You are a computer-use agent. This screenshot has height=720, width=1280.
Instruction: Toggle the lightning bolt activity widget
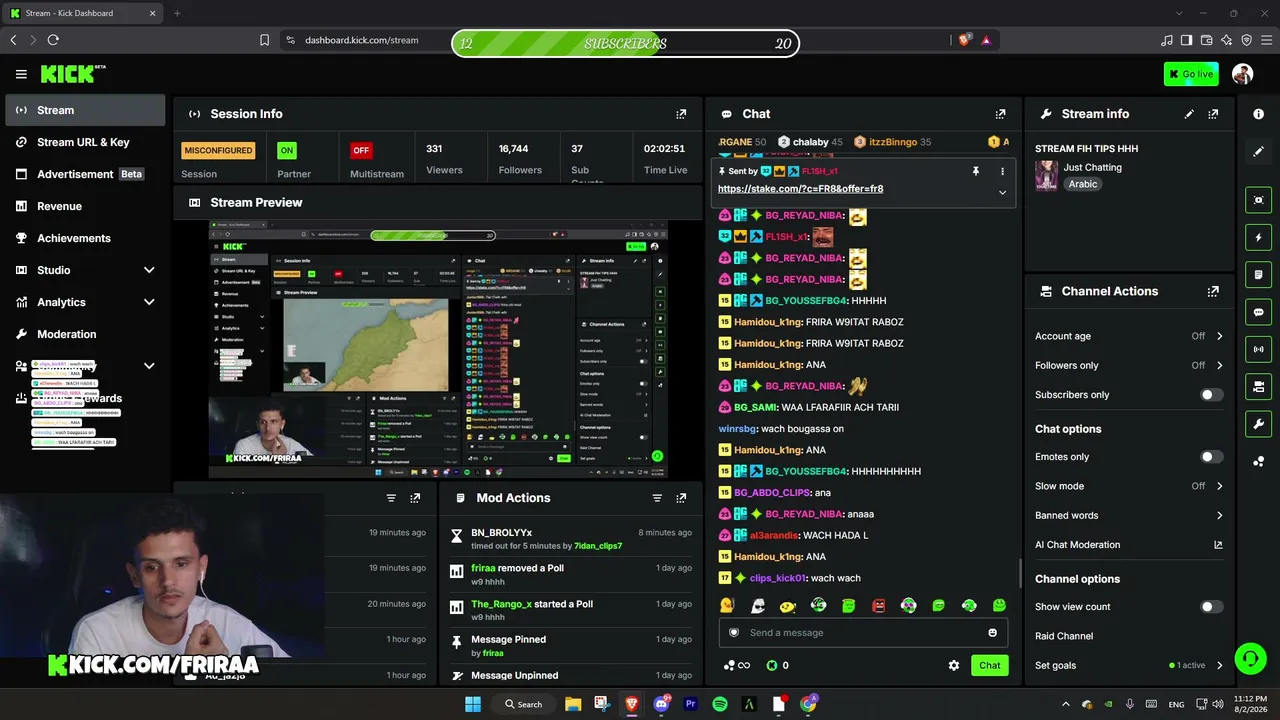pos(1258,238)
